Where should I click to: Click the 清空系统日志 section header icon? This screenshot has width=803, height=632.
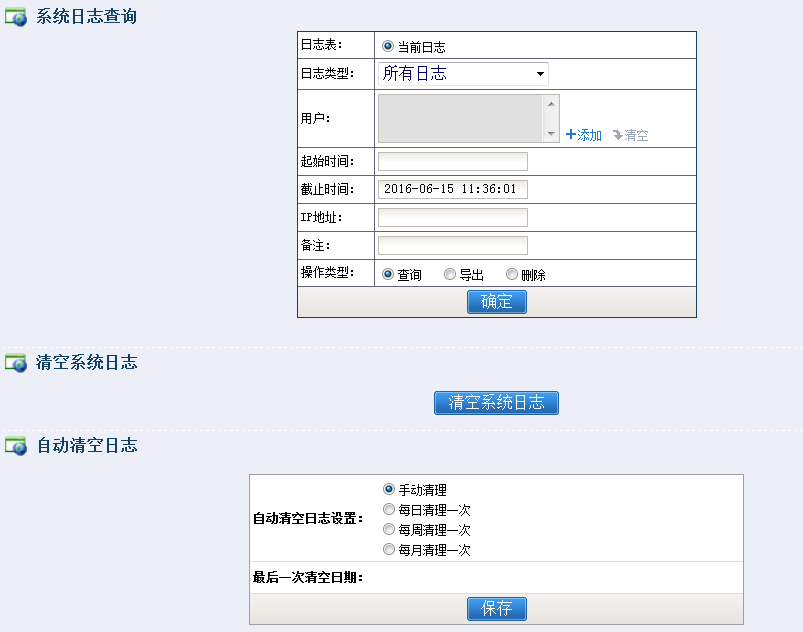pyautogui.click(x=16, y=363)
